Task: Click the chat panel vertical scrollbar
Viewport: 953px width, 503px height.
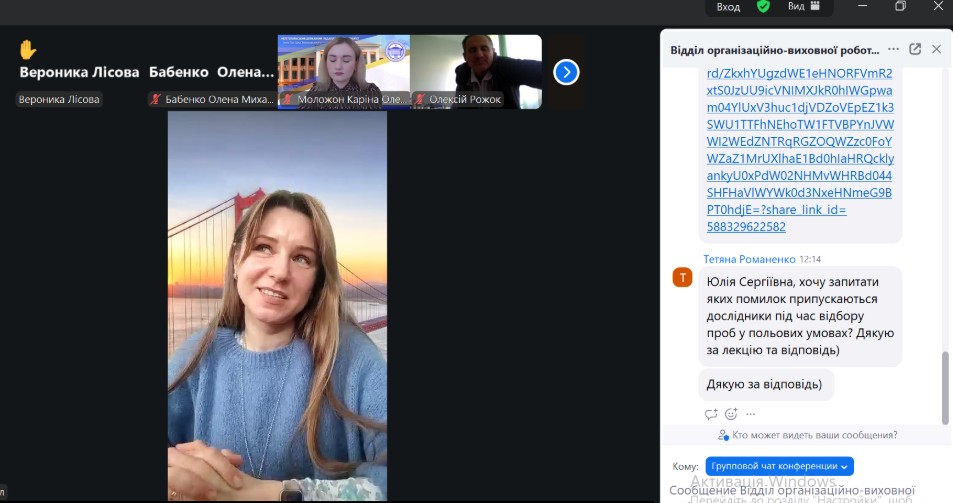Action: tap(945, 387)
